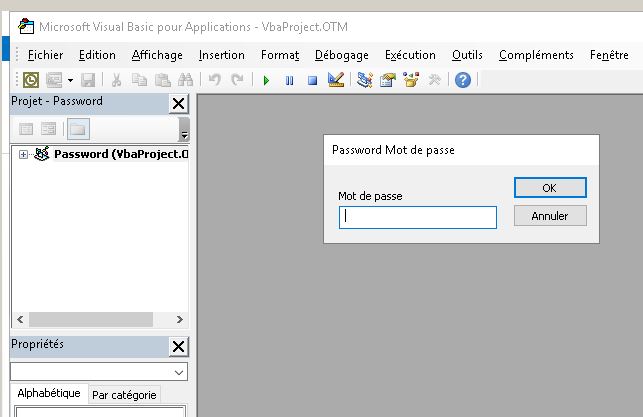Screen dimensions: 643x417
Task: Click the project tree right scroll arrow
Action: pos(179,319)
